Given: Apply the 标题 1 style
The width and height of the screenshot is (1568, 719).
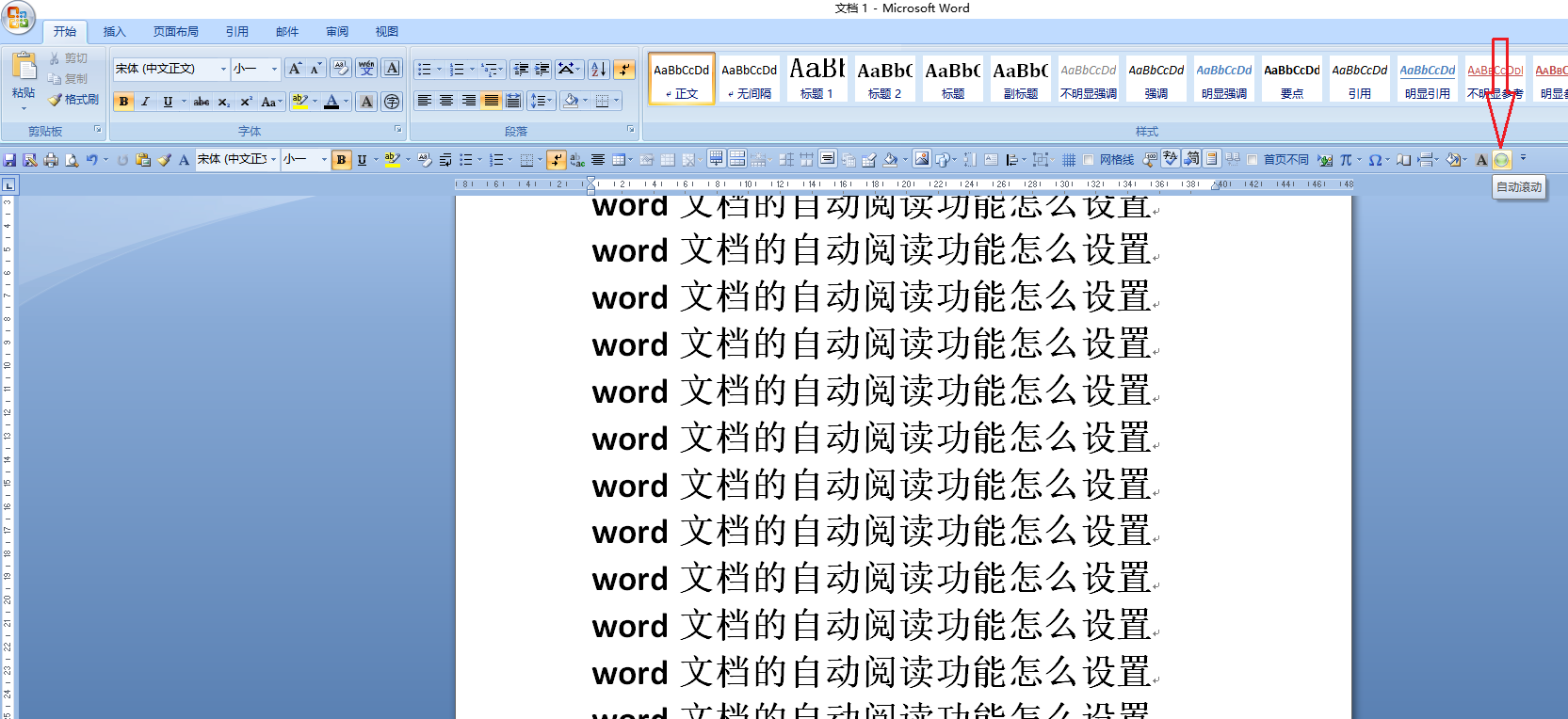Looking at the screenshot, I should click(x=817, y=78).
